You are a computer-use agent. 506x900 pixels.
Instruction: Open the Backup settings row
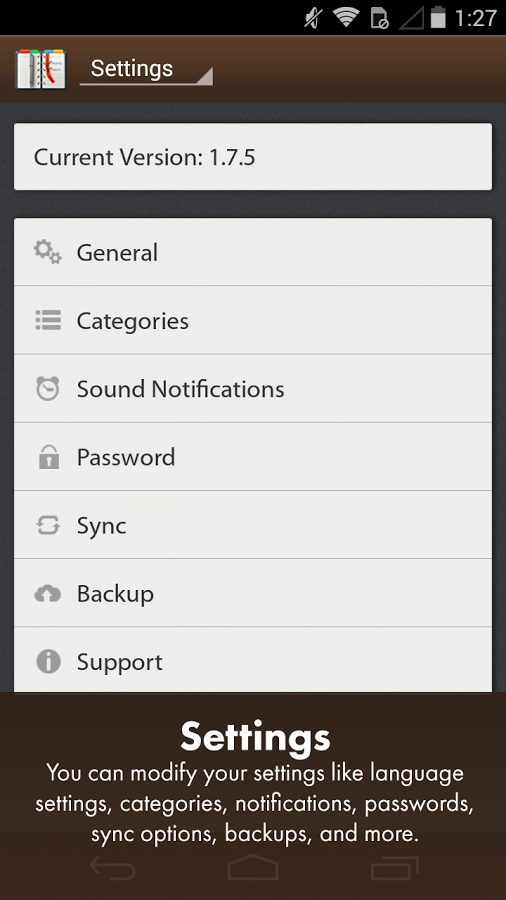(x=253, y=593)
